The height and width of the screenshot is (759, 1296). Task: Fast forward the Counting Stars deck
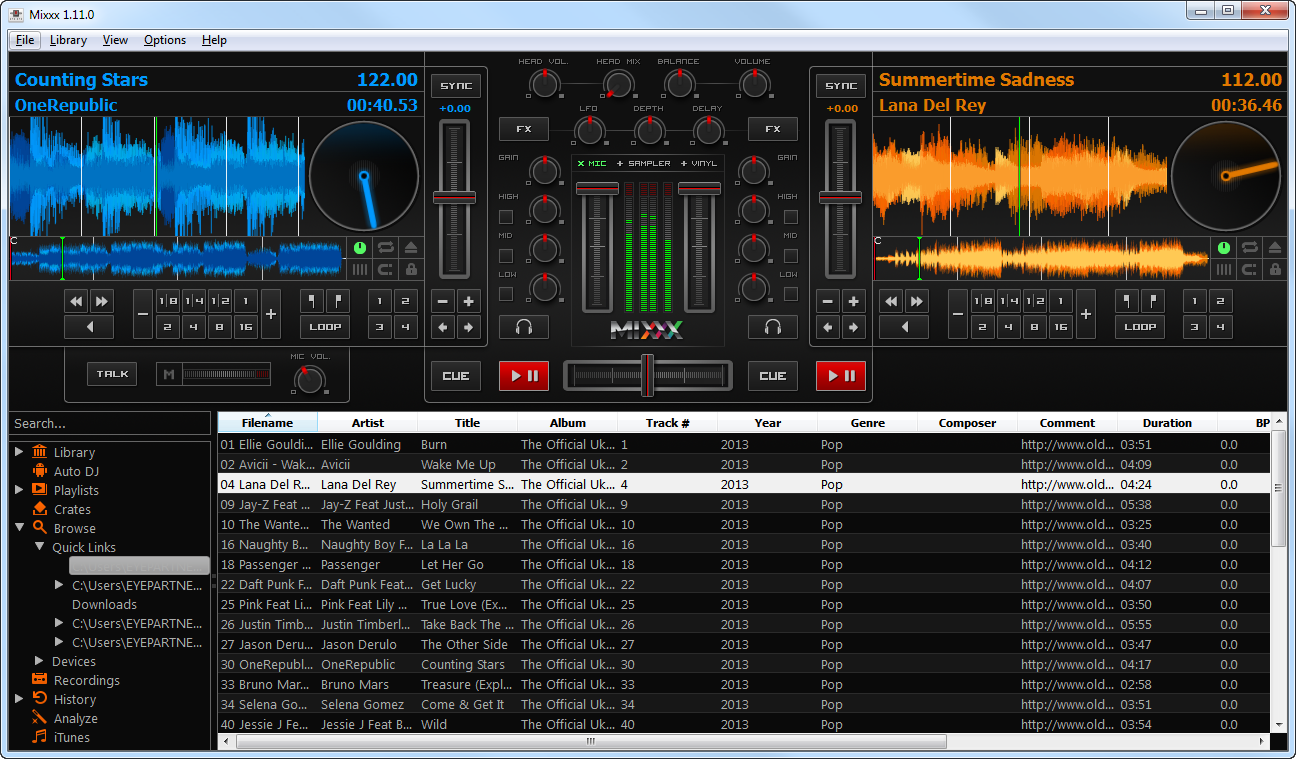point(101,301)
